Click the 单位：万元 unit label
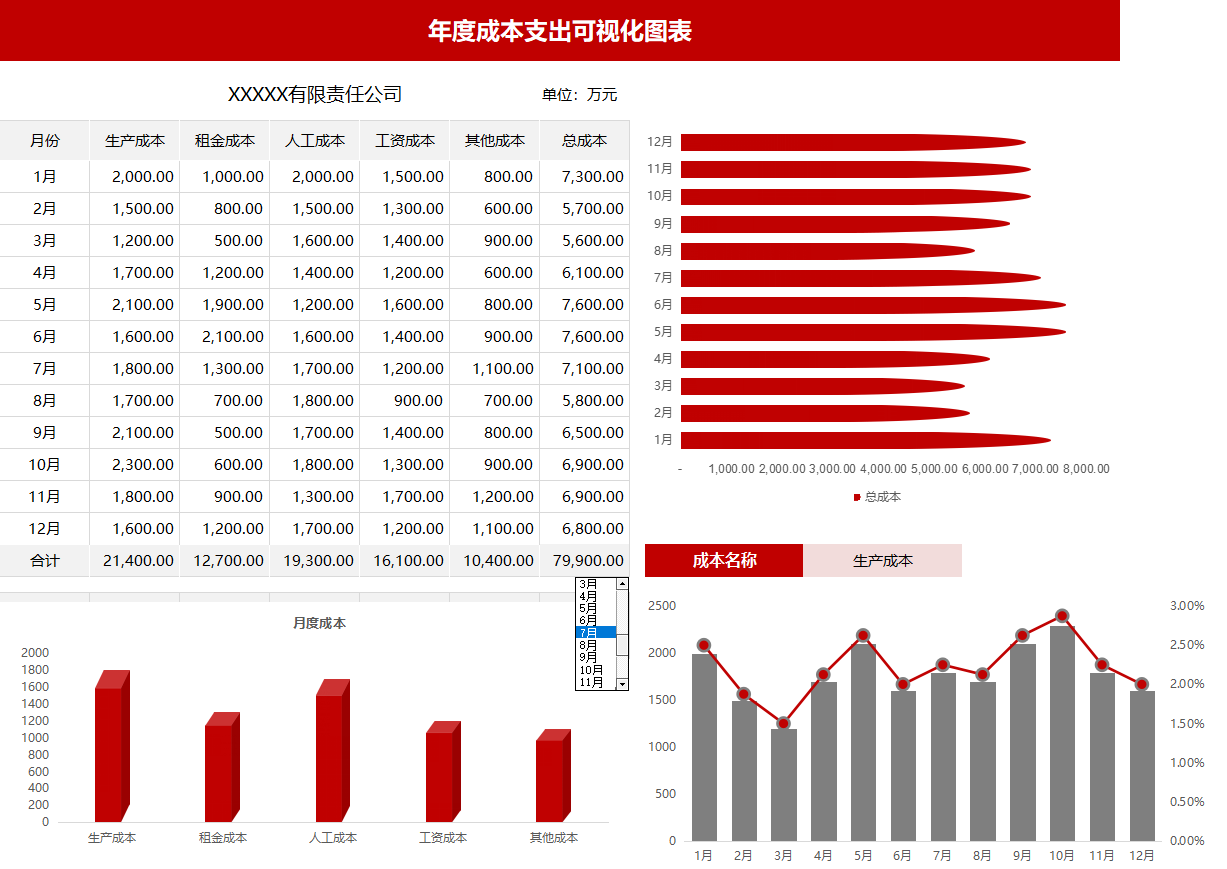Image resolution: width=1227 pixels, height=869 pixels. [580, 95]
